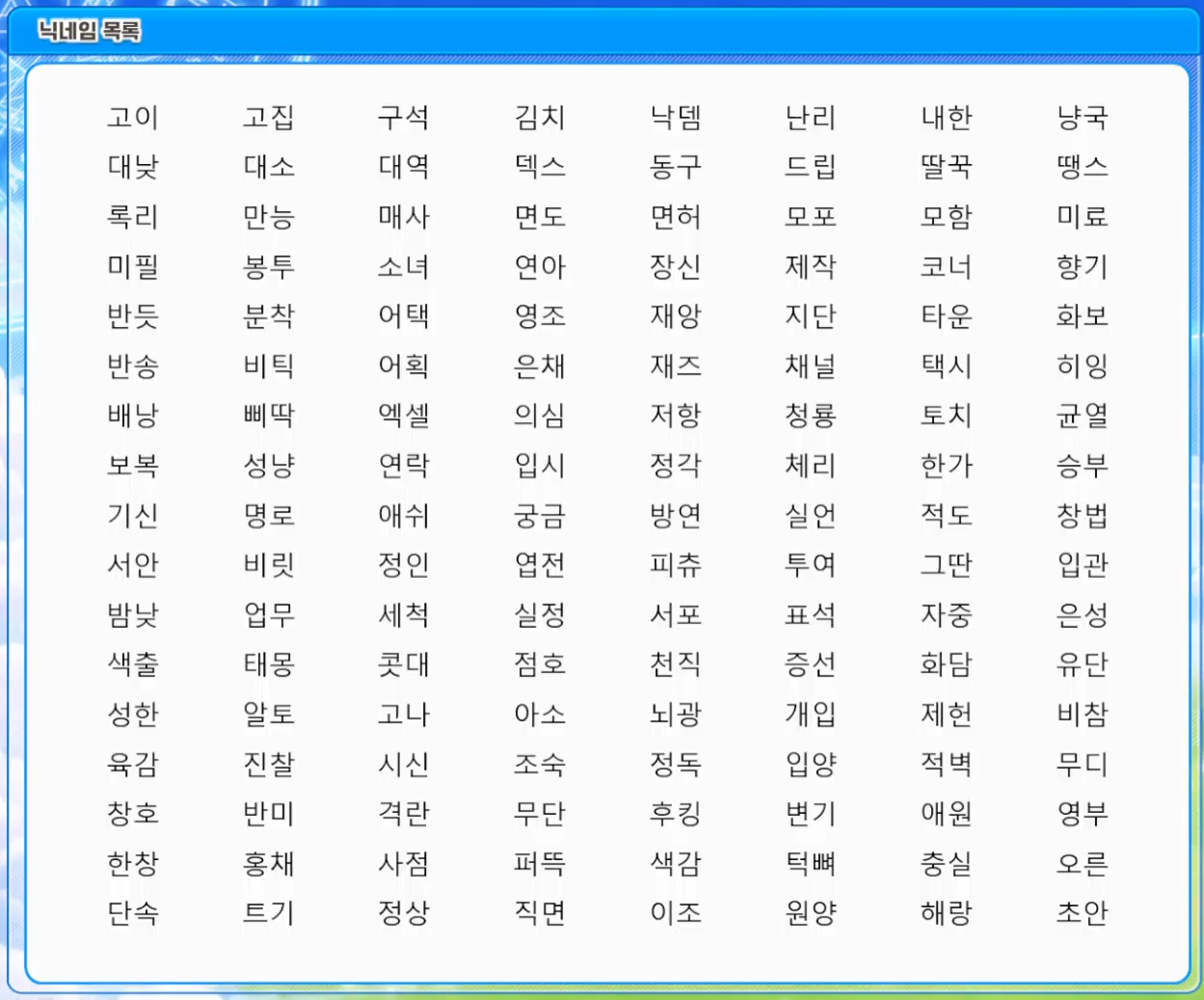
Task: Choose the nickname 김치
Action: click(x=540, y=118)
